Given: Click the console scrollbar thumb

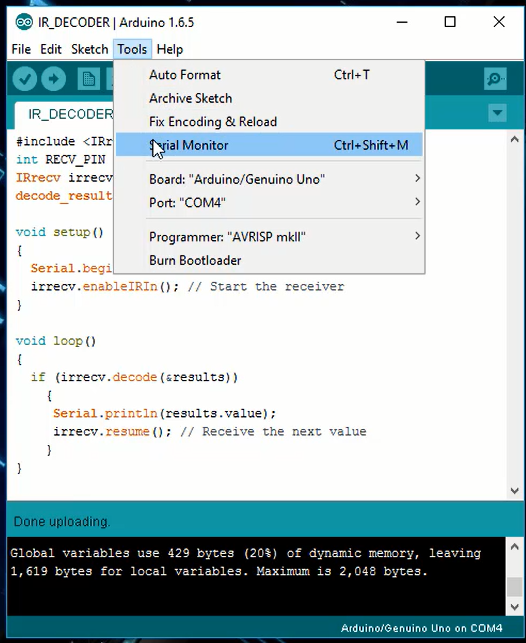Looking at the screenshot, I should tap(515, 587).
